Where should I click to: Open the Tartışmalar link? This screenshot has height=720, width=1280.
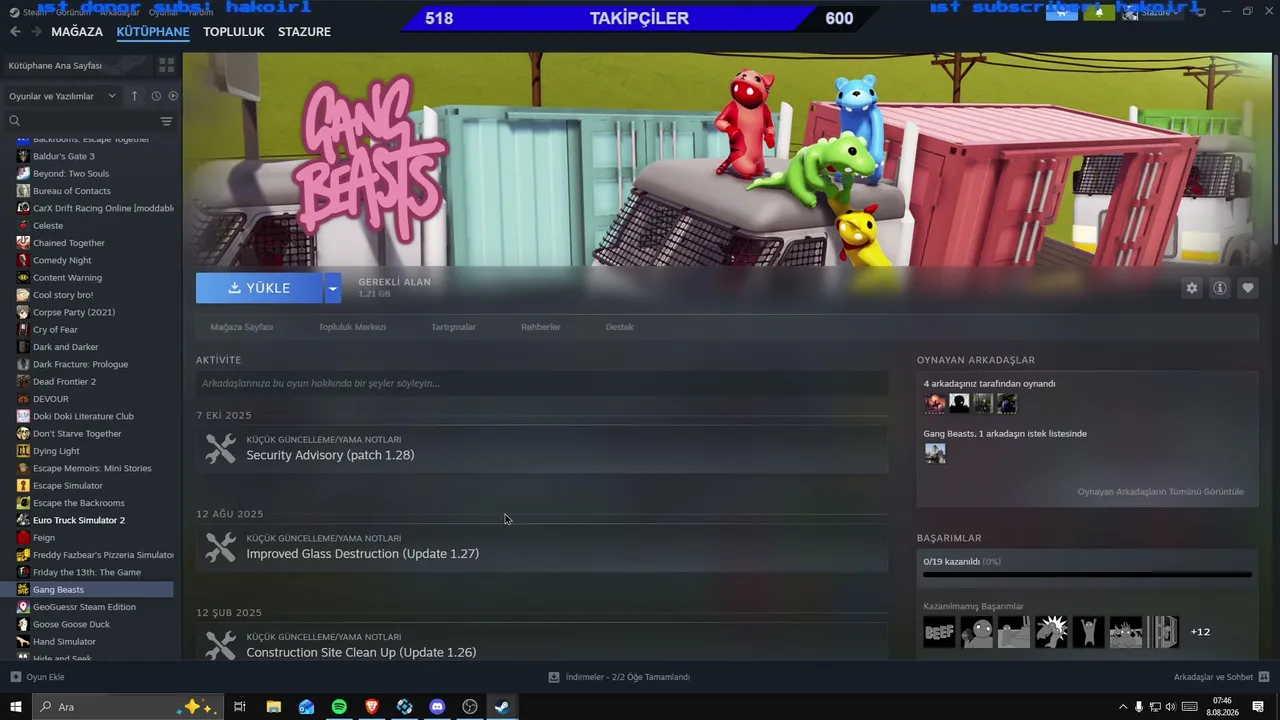pos(453,327)
